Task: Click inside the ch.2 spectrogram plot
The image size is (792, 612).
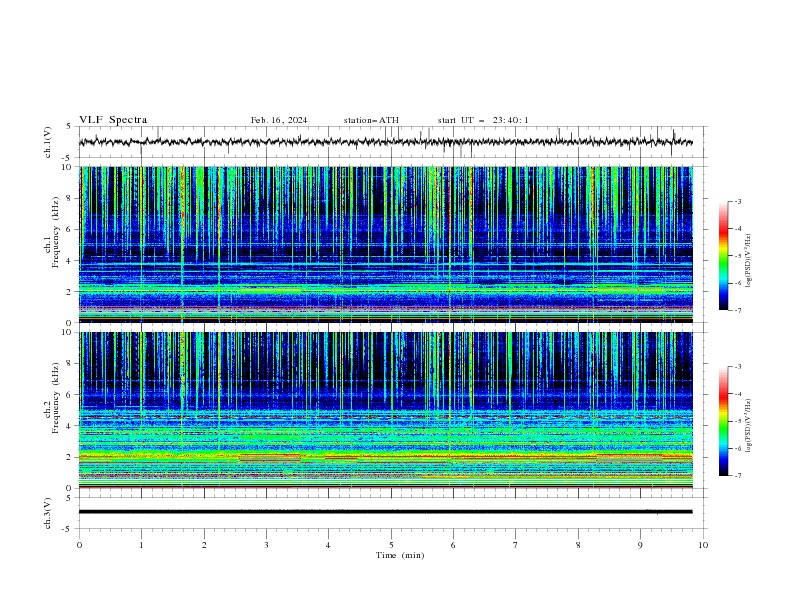Action: coord(385,410)
